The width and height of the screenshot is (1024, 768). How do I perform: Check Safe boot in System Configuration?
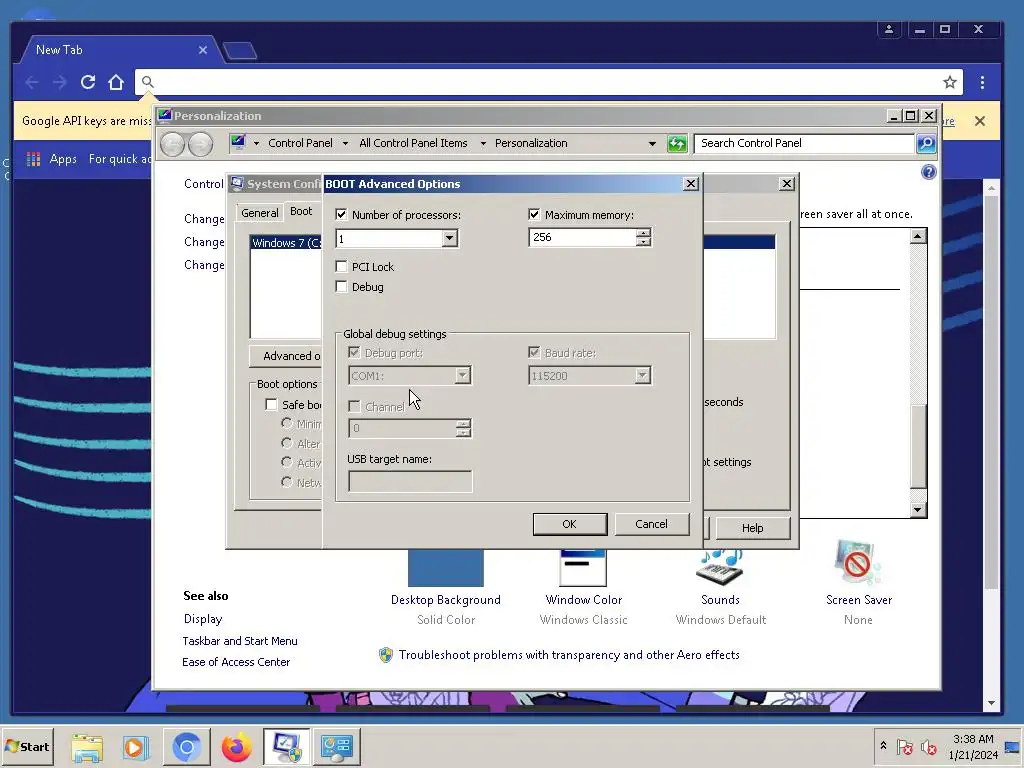click(x=271, y=405)
